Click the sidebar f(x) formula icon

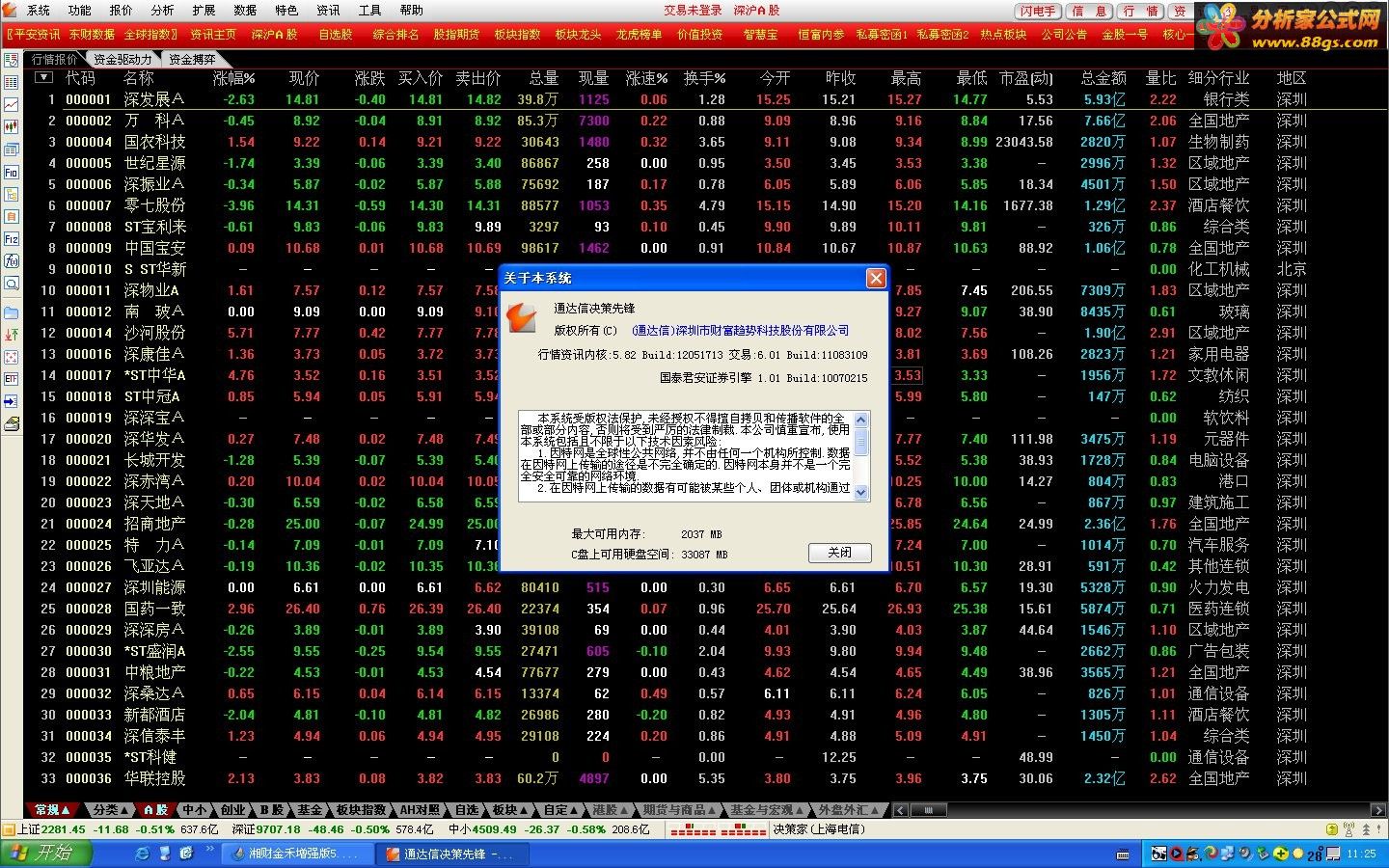tap(11, 260)
